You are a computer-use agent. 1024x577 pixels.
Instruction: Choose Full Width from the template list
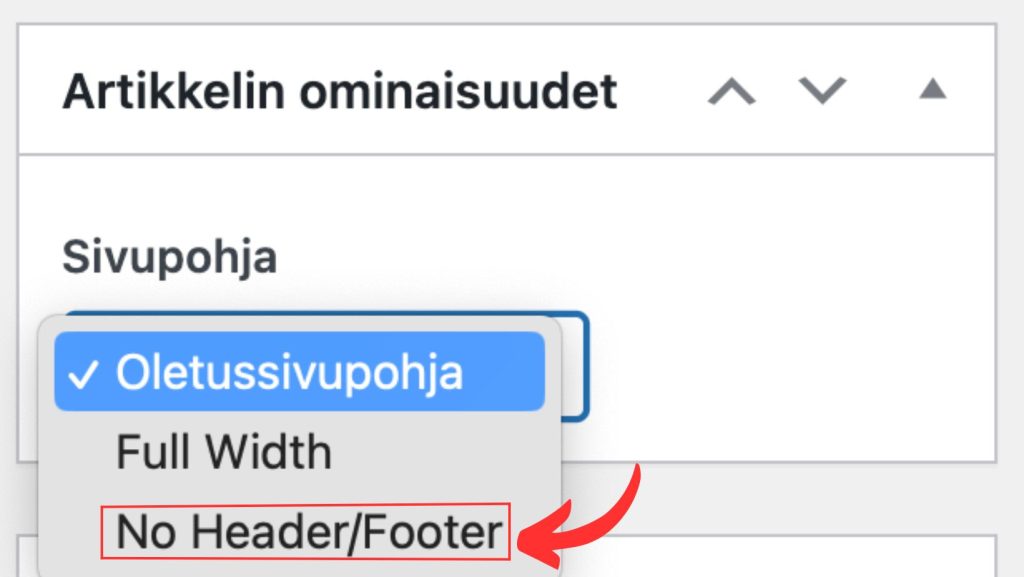[x=224, y=452]
